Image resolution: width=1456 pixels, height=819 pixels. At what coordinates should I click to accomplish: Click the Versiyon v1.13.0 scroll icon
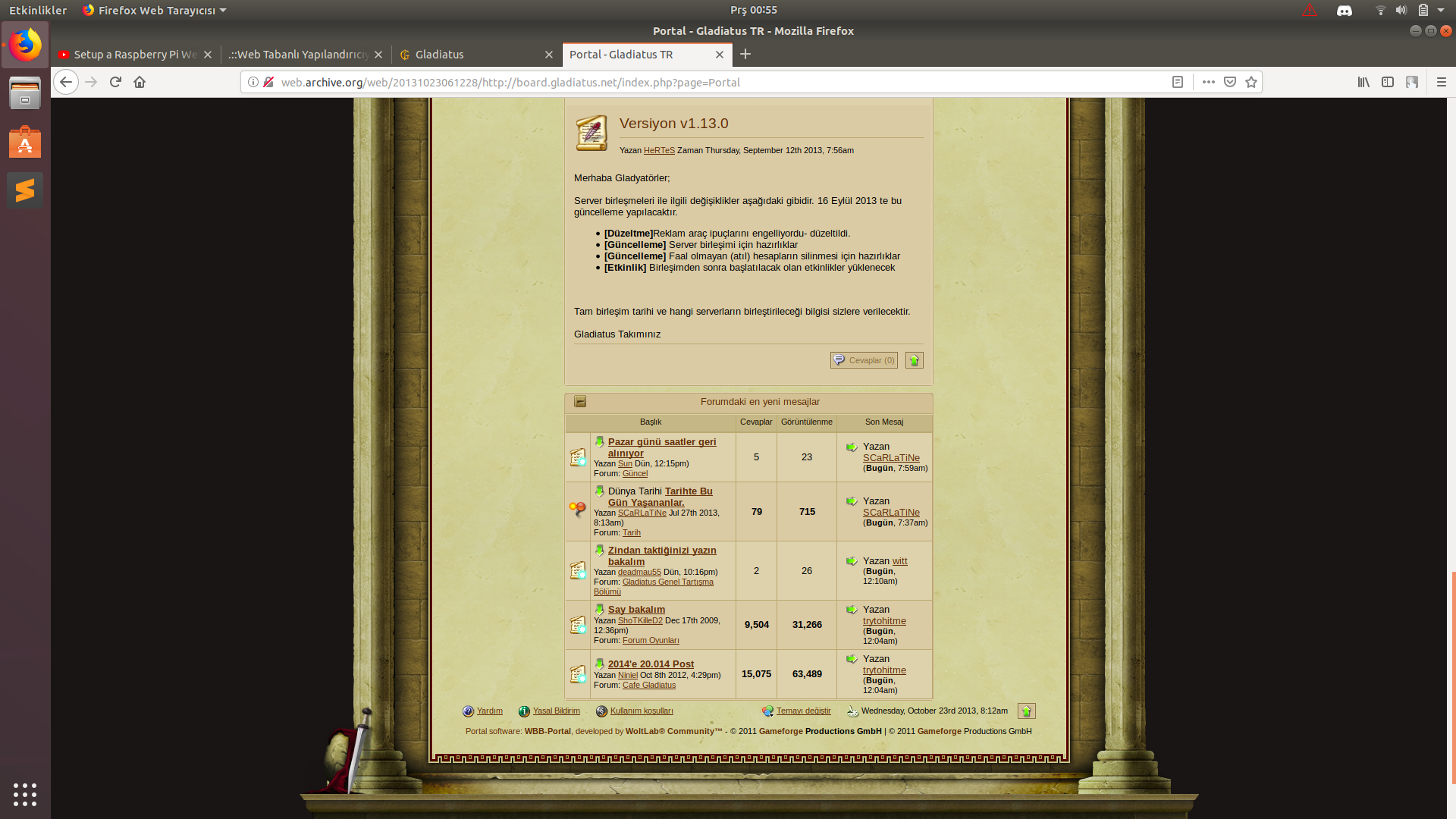pyautogui.click(x=591, y=133)
